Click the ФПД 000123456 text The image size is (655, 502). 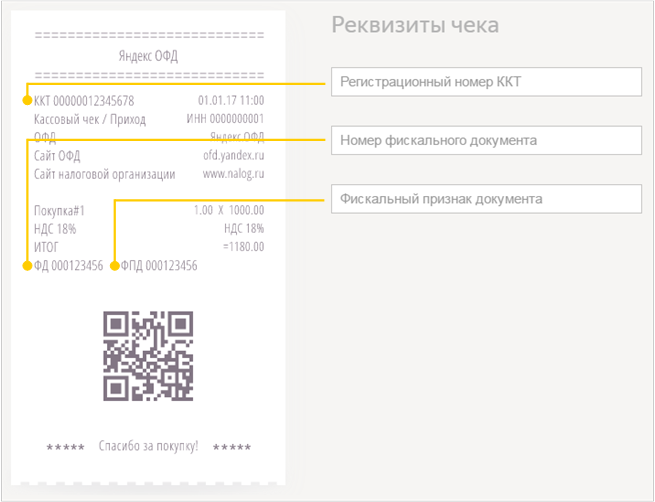(159, 266)
